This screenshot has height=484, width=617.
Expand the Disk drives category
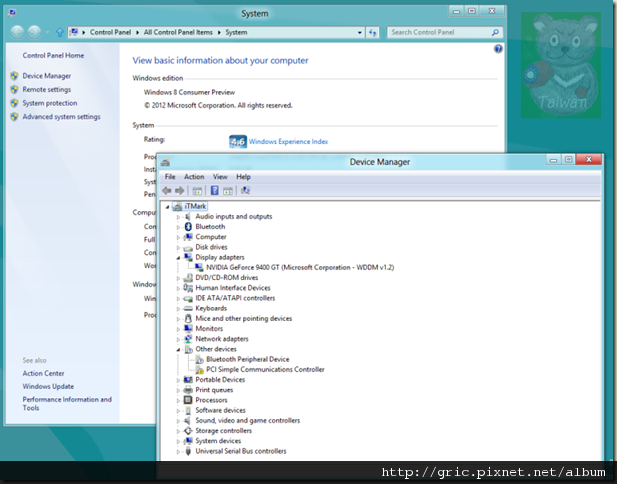coord(178,248)
